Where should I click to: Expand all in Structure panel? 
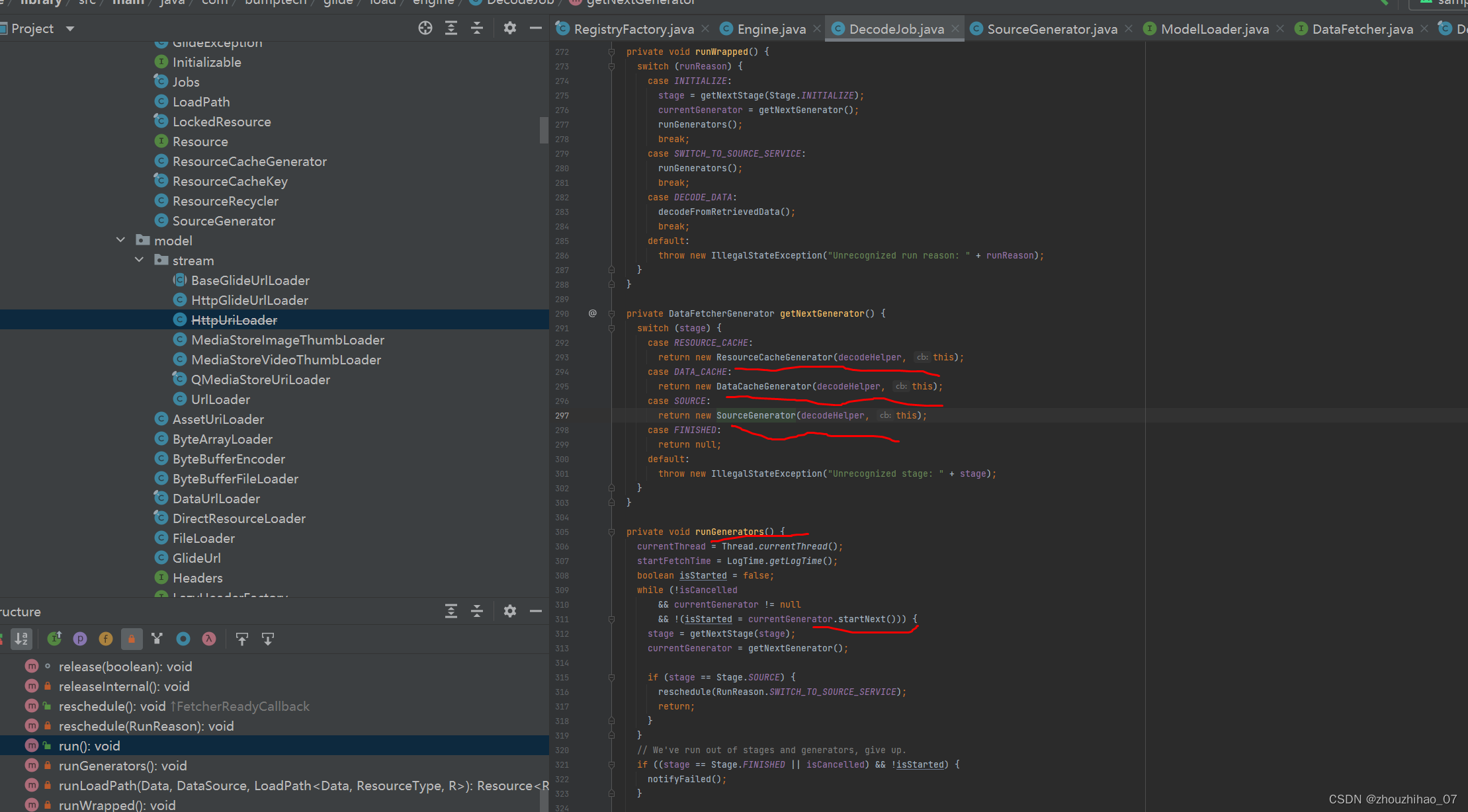click(x=451, y=611)
